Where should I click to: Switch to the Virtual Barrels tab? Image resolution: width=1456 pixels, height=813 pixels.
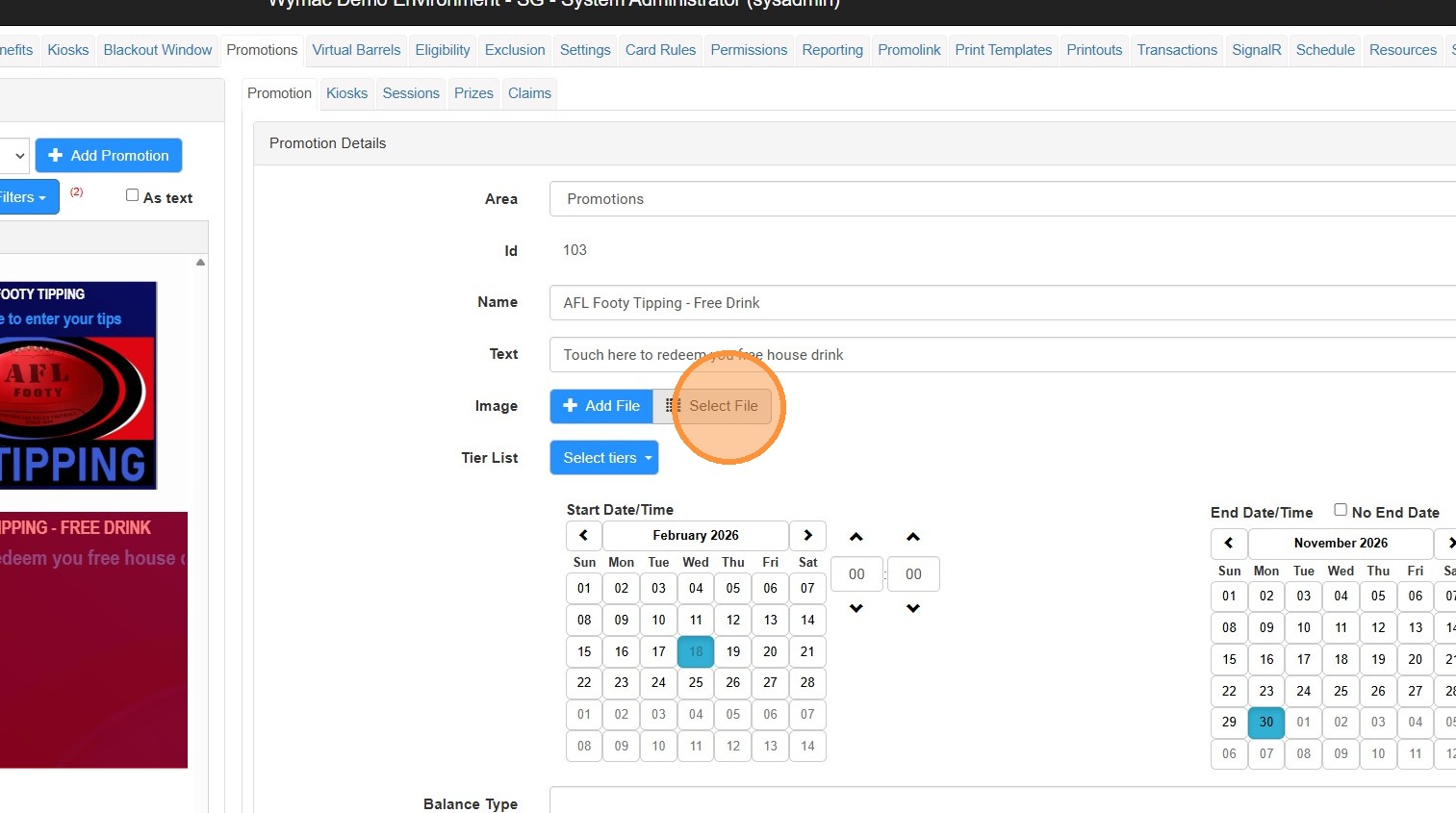(x=356, y=50)
